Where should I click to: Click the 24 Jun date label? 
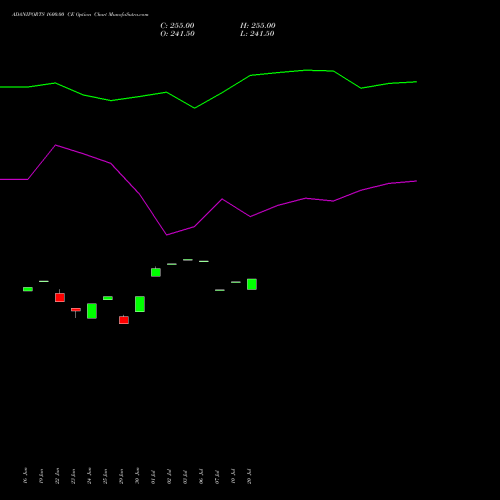click(89, 476)
